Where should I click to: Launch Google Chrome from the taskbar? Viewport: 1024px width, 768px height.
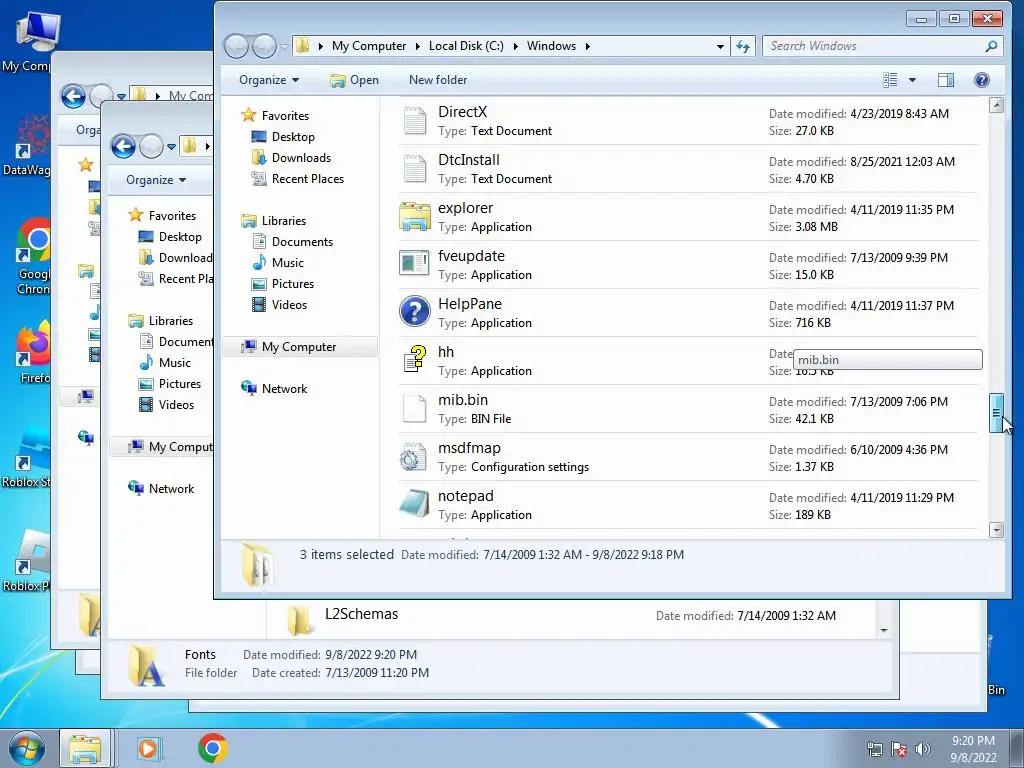click(x=213, y=748)
